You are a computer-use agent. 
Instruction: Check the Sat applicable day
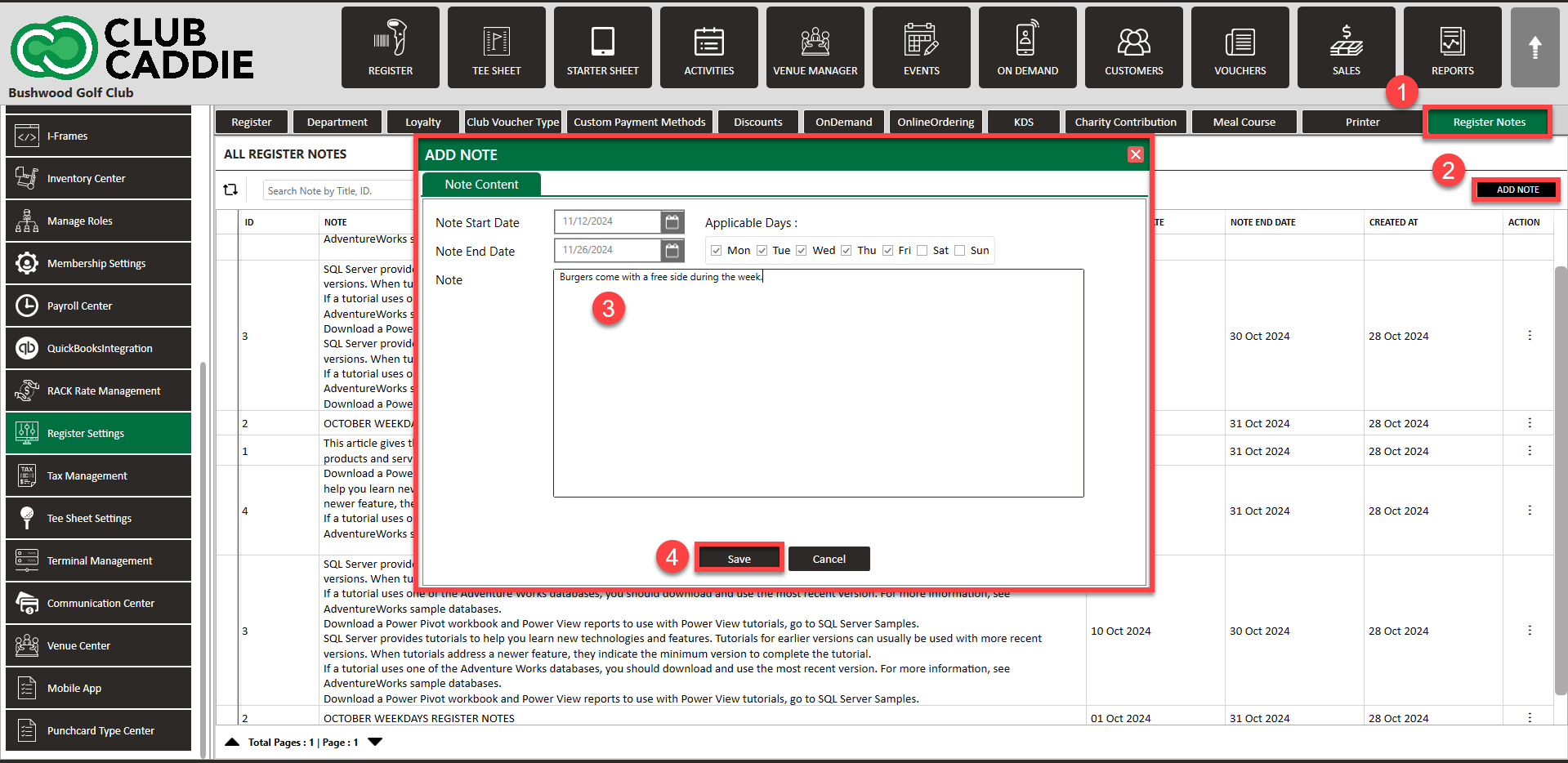tap(922, 251)
